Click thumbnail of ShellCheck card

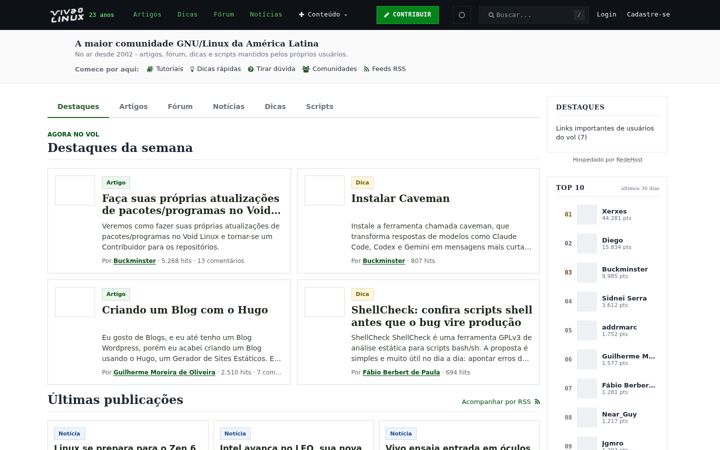coord(324,302)
